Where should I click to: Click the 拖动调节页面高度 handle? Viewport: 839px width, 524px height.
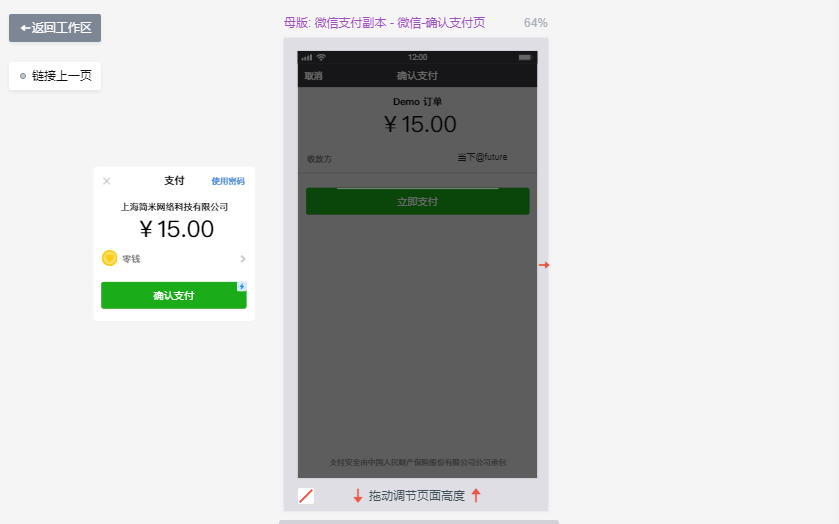coord(417,496)
